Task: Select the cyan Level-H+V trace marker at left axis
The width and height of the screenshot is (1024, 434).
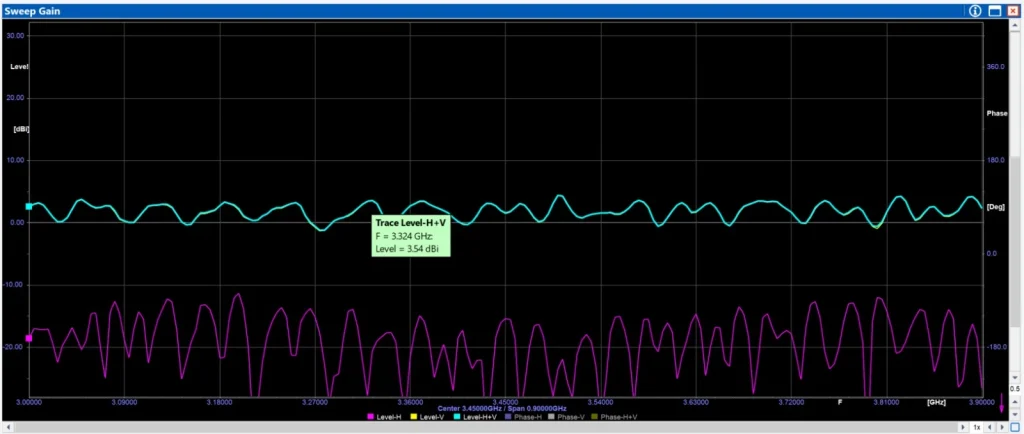Action: [29, 206]
